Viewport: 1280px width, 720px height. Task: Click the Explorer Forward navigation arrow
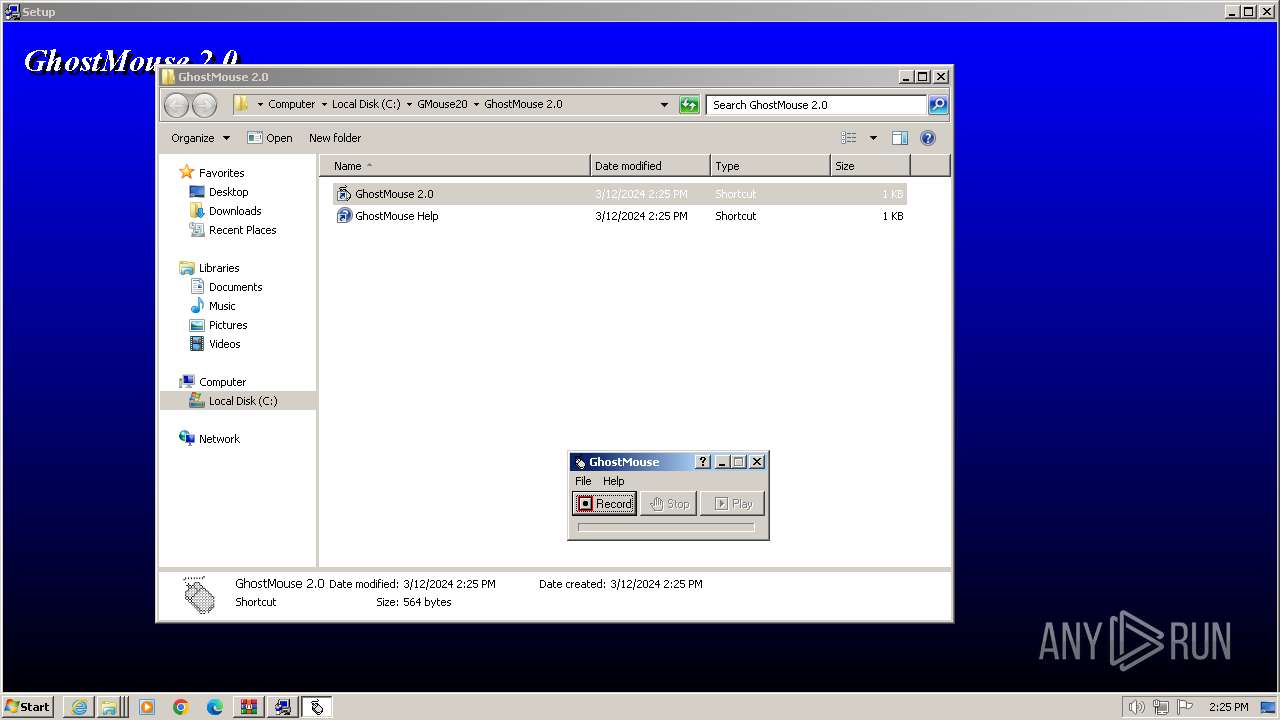pos(204,105)
